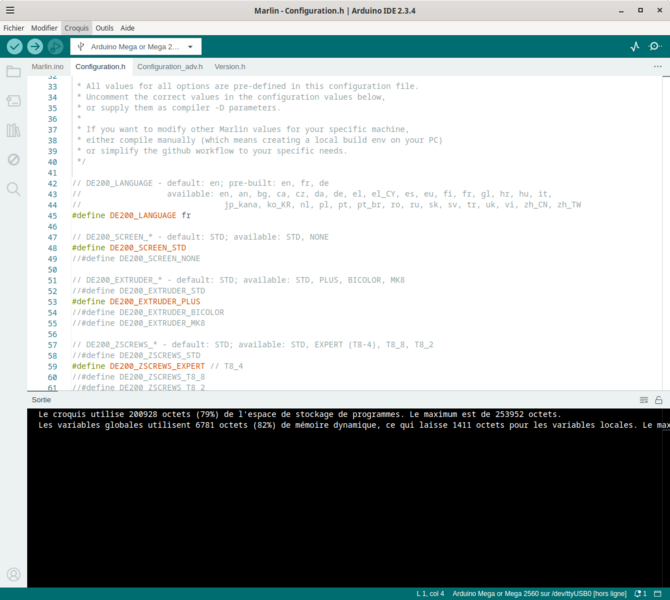
Task: Click on the DE200_LANGUAGE fr define line
Action: (131, 215)
